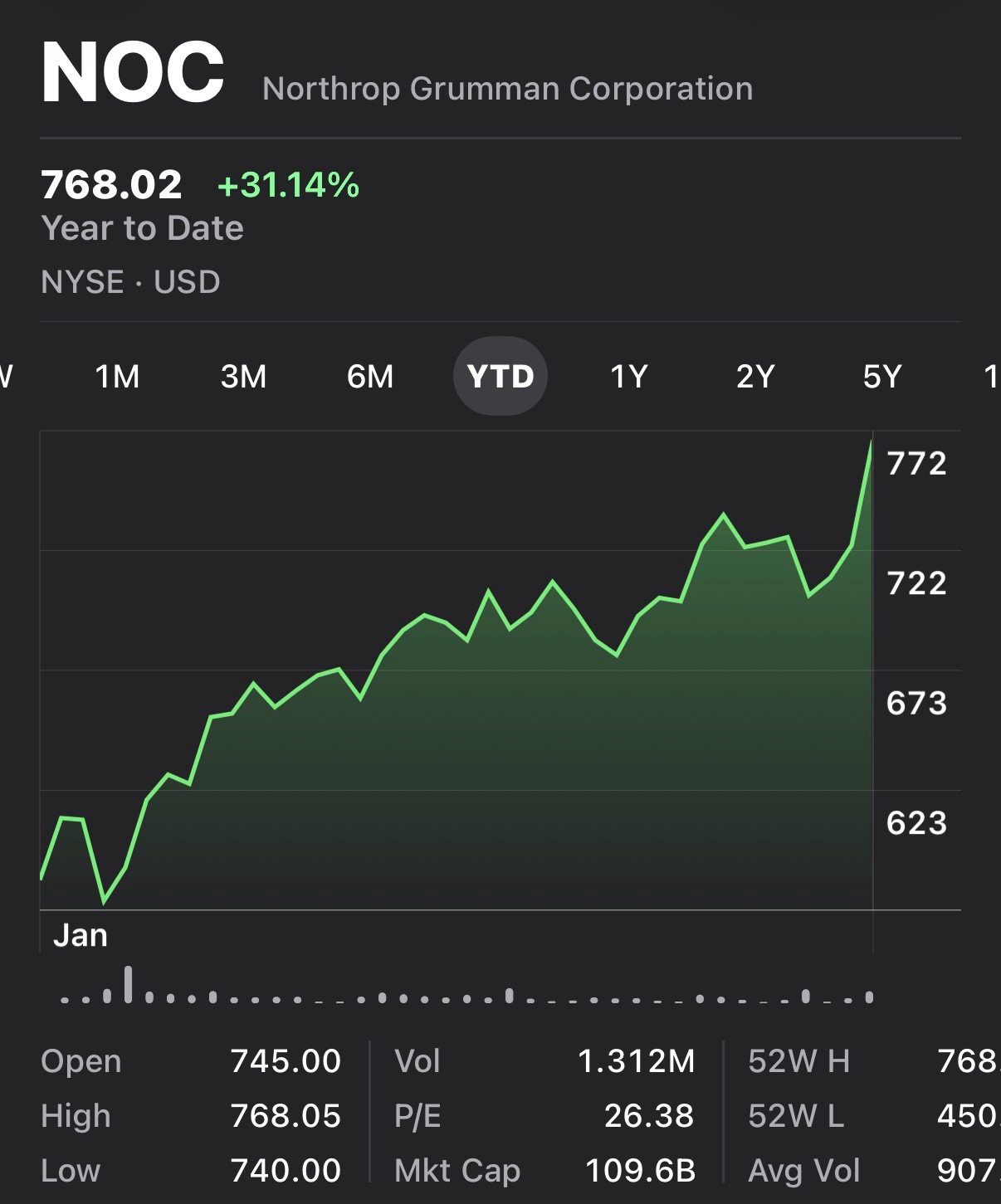The height and width of the screenshot is (1204, 1001).
Task: Tap the Open 745.00 price row
Action: [x=191, y=1061]
